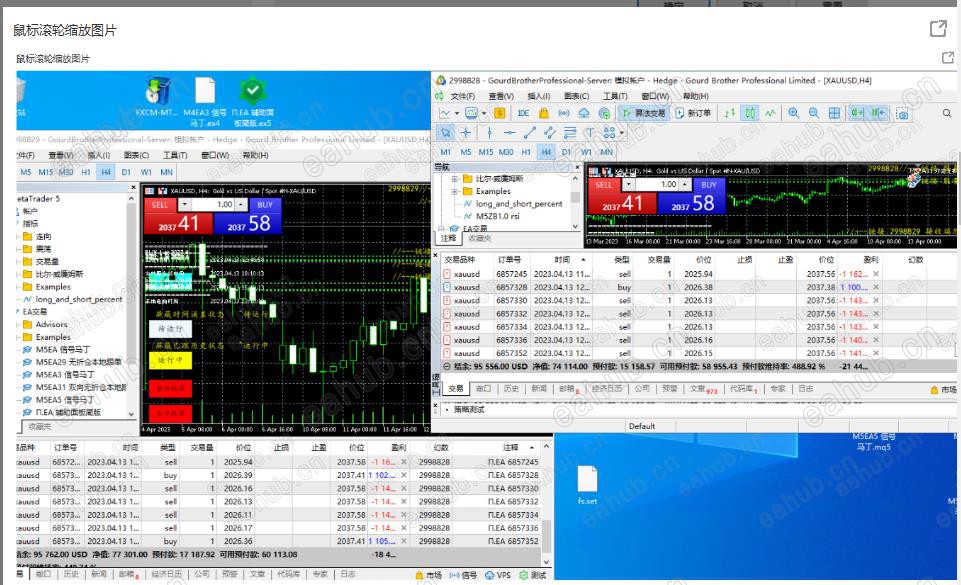Switch to 历史 tab in right toolbox
The width and height of the screenshot is (961, 585).
click(x=511, y=388)
